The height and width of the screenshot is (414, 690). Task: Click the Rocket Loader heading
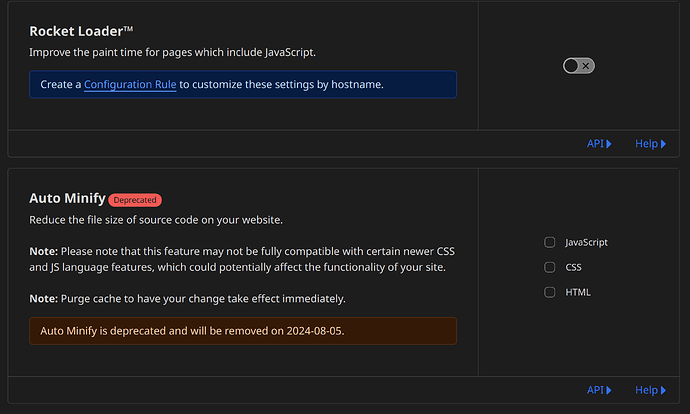[x=81, y=31]
